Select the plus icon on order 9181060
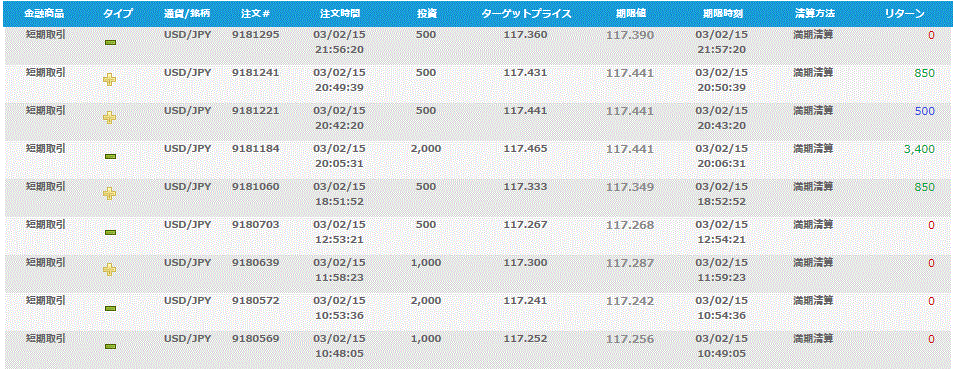Viewport: 957px width, 369px height. pos(110,193)
